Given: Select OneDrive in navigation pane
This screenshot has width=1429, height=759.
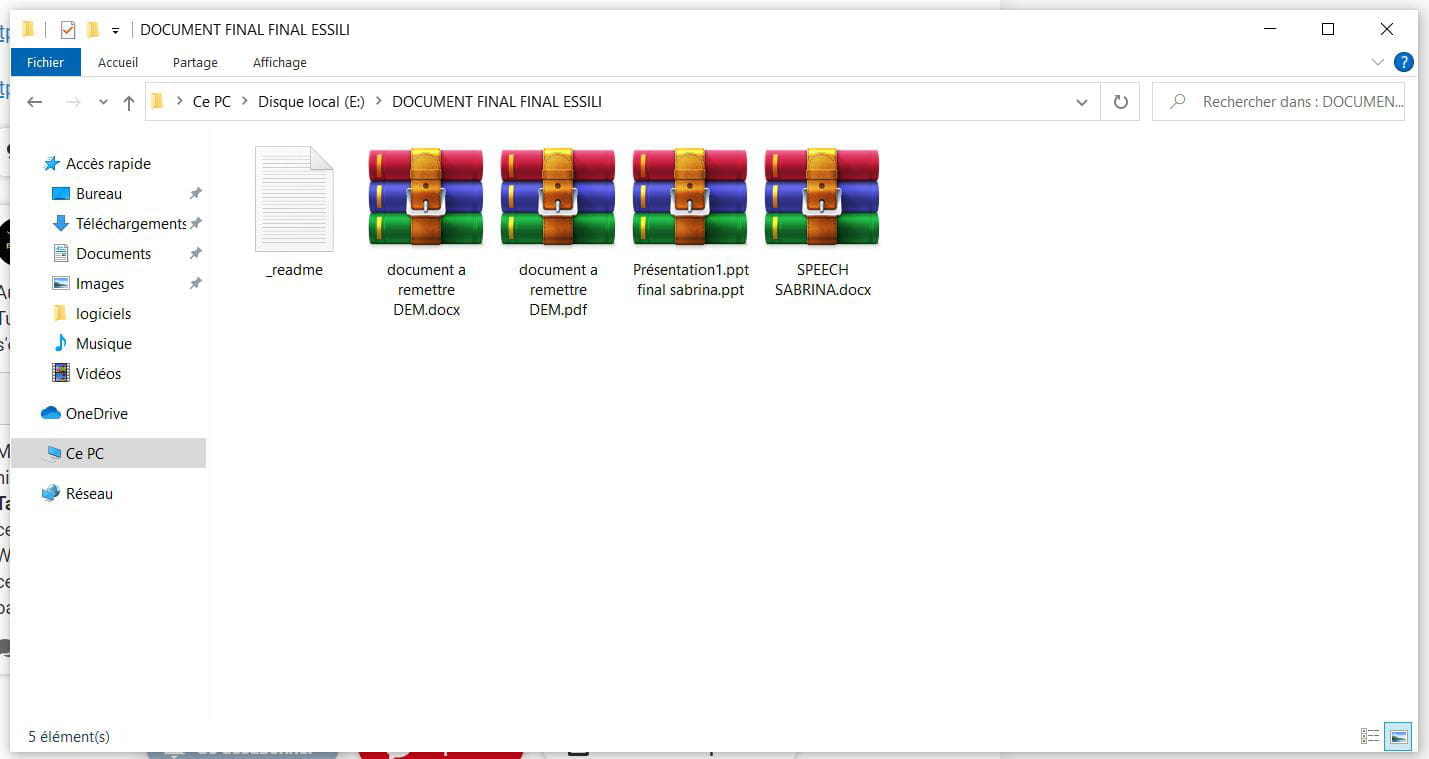Looking at the screenshot, I should pos(84,414).
